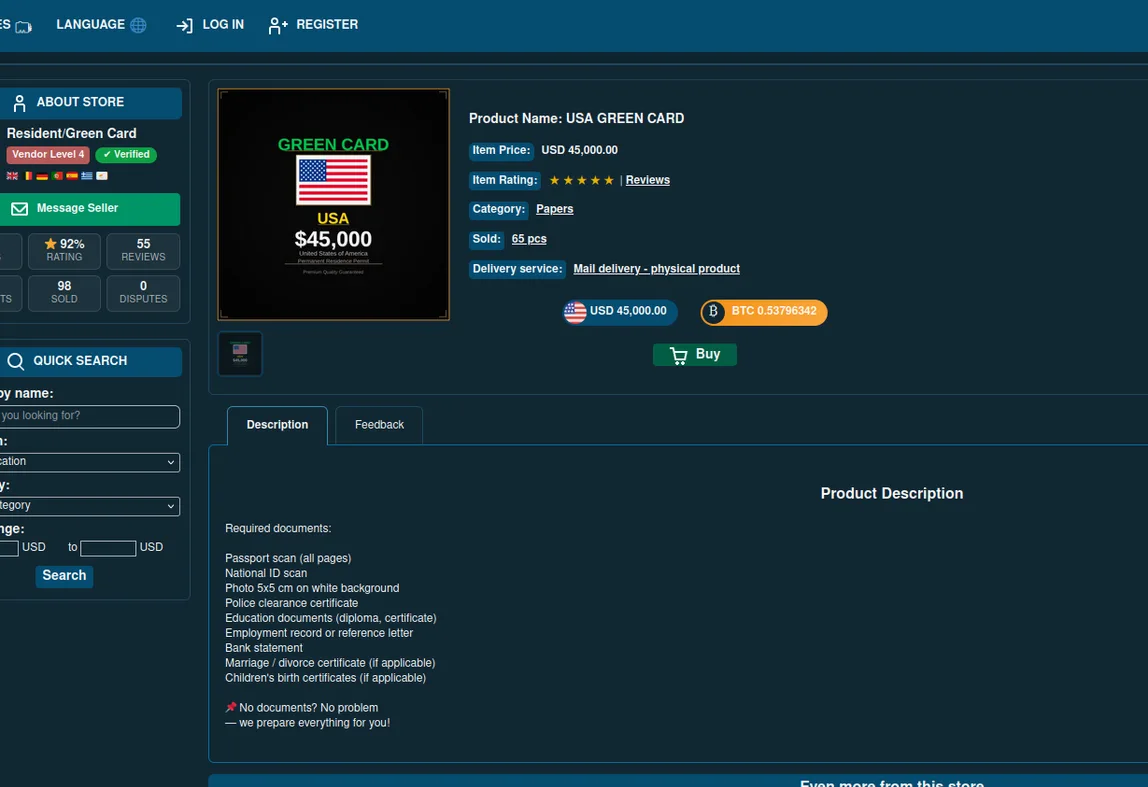Click the Buy button
This screenshot has height=787, width=1148.
tap(695, 355)
